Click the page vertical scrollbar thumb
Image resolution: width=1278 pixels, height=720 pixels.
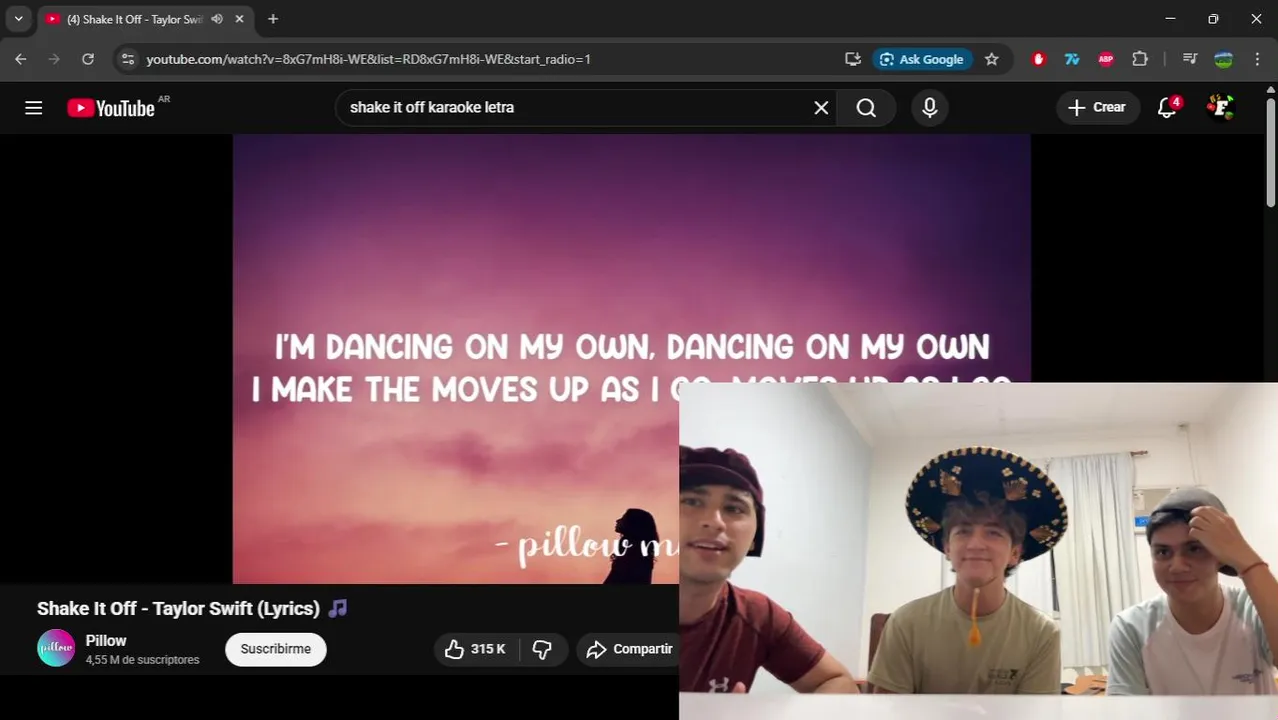point(1271,152)
